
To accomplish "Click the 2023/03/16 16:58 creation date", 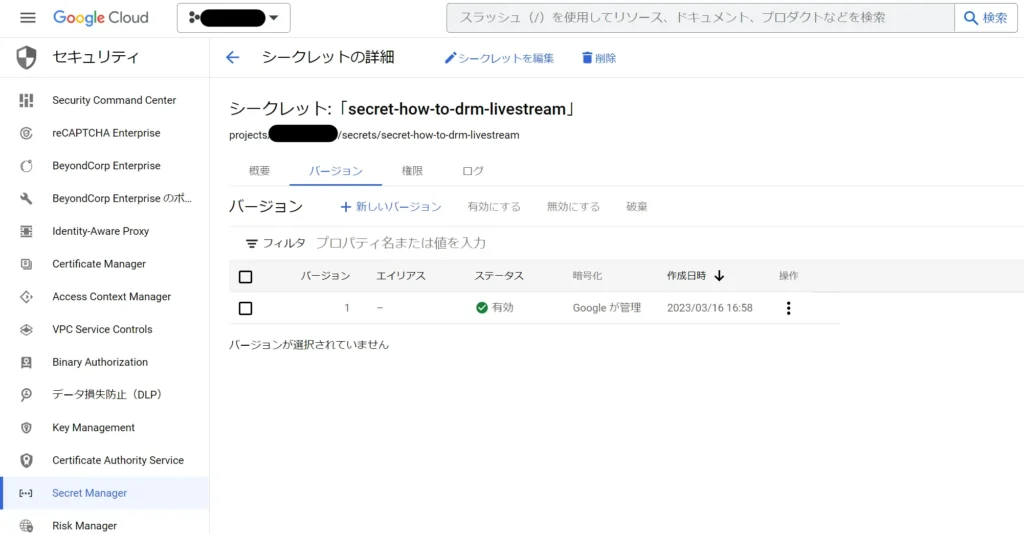I will pyautogui.click(x=709, y=307).
